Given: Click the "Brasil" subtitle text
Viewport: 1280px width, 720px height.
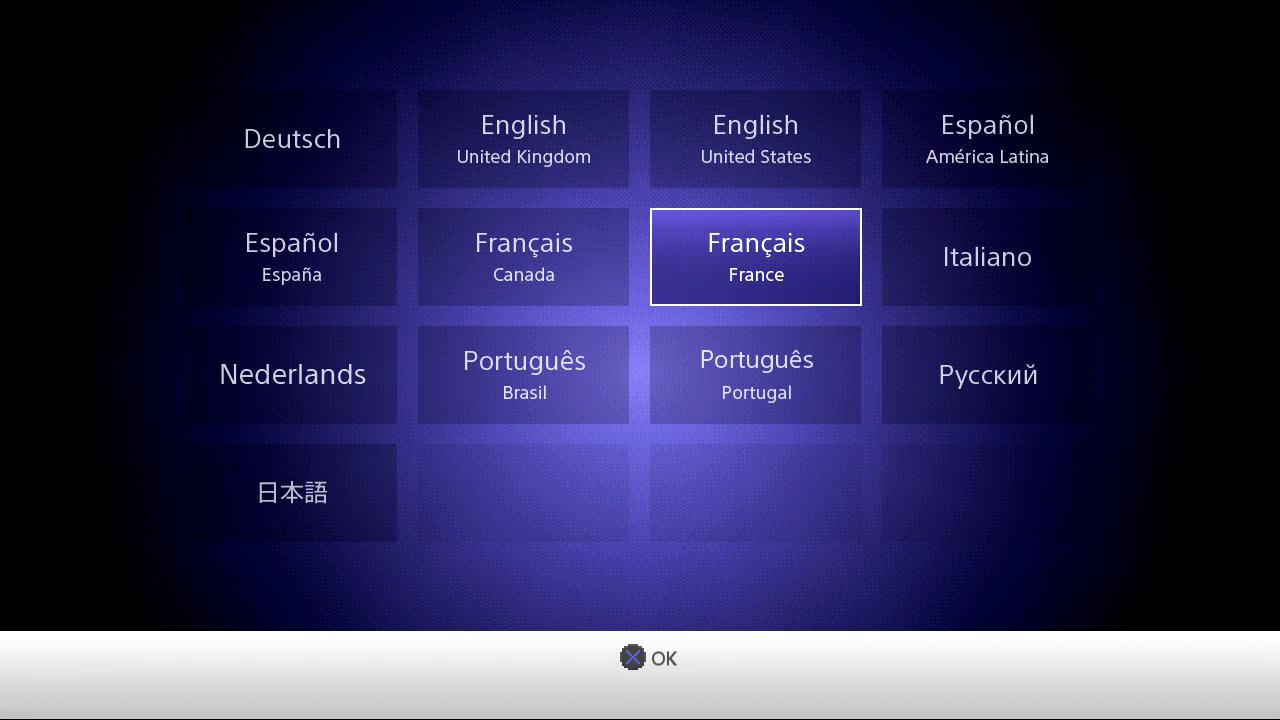Looking at the screenshot, I should (524, 393).
